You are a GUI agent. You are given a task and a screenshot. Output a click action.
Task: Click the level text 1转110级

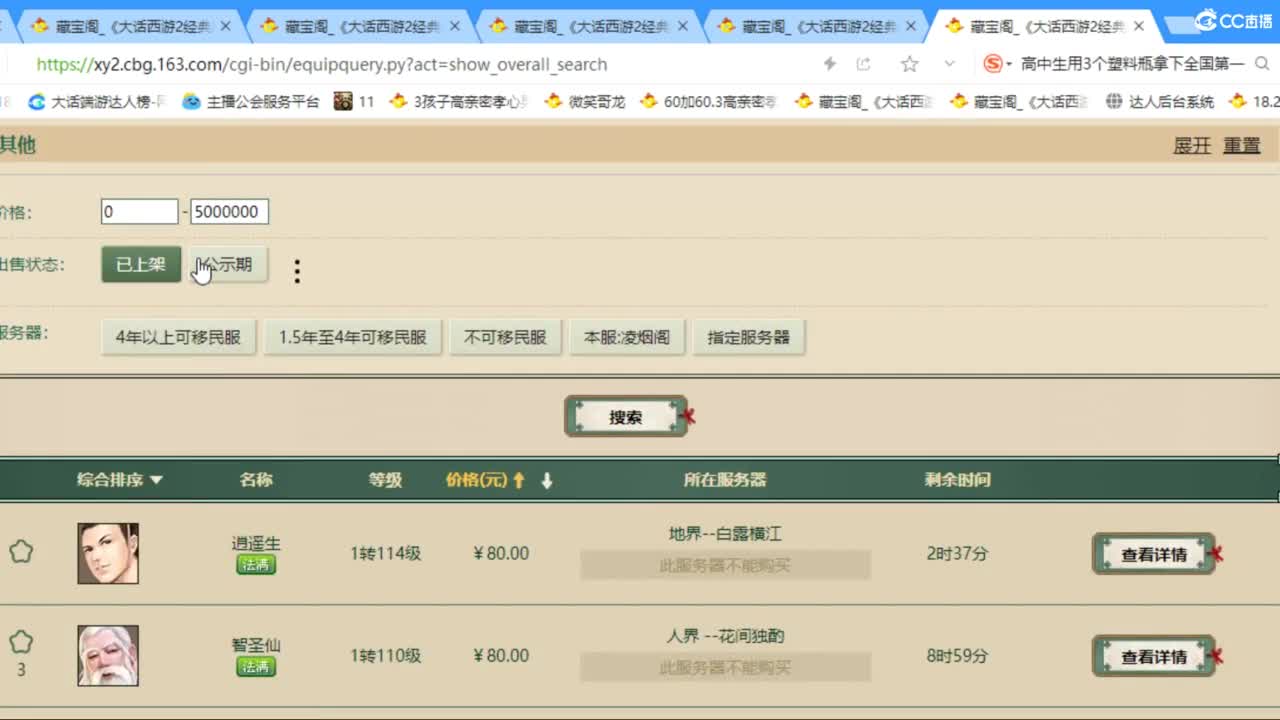point(385,656)
